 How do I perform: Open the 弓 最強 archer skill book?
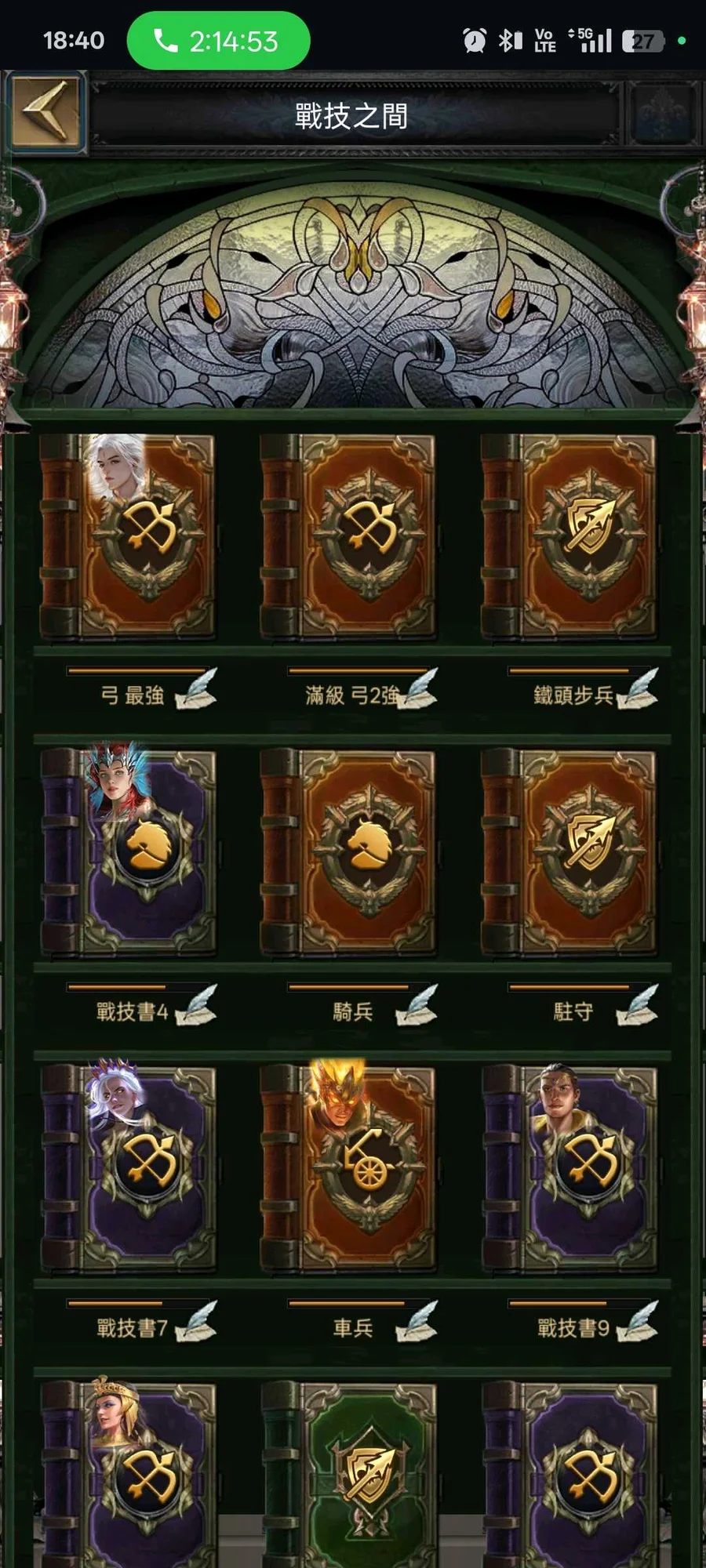128,536
